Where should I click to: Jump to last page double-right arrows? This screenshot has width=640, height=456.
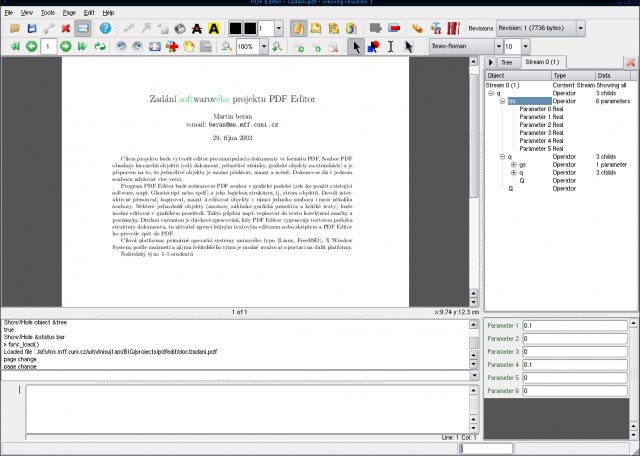coord(82,47)
